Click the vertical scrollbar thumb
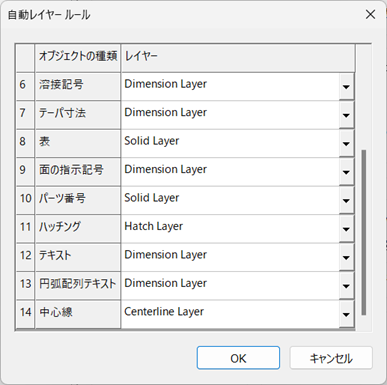 (x=364, y=232)
